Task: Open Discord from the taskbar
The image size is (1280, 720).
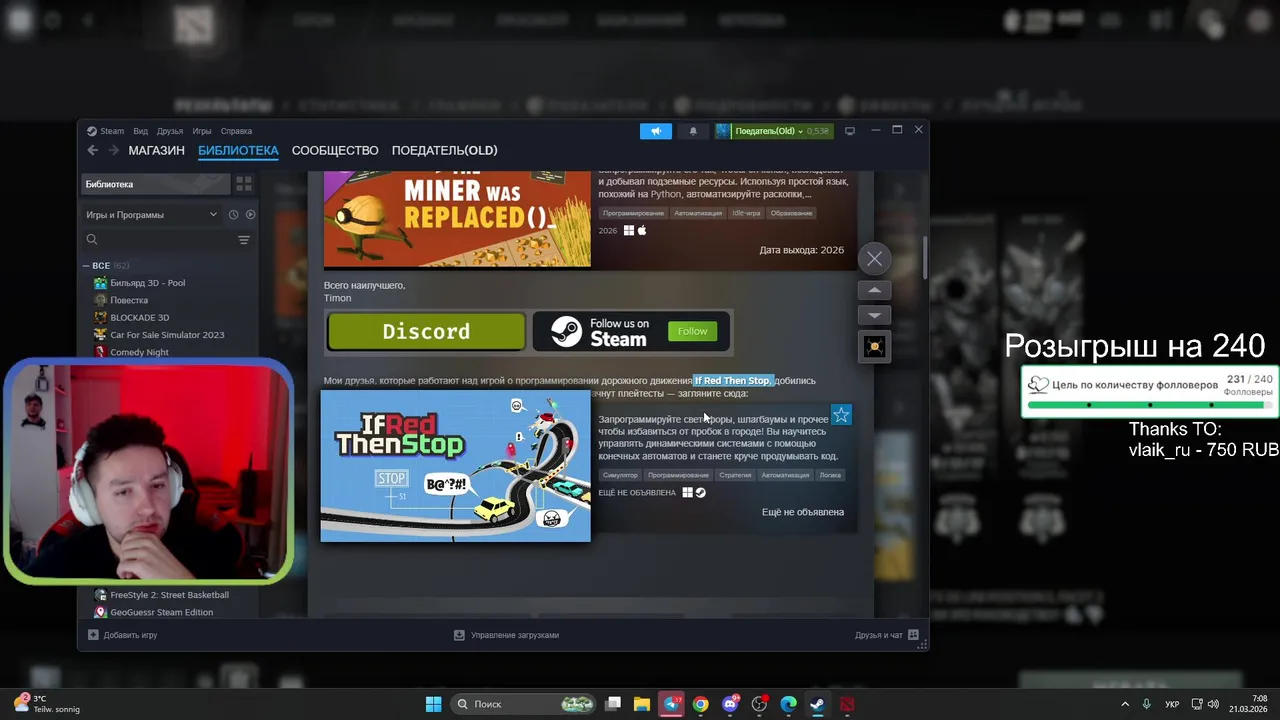Action: point(730,704)
